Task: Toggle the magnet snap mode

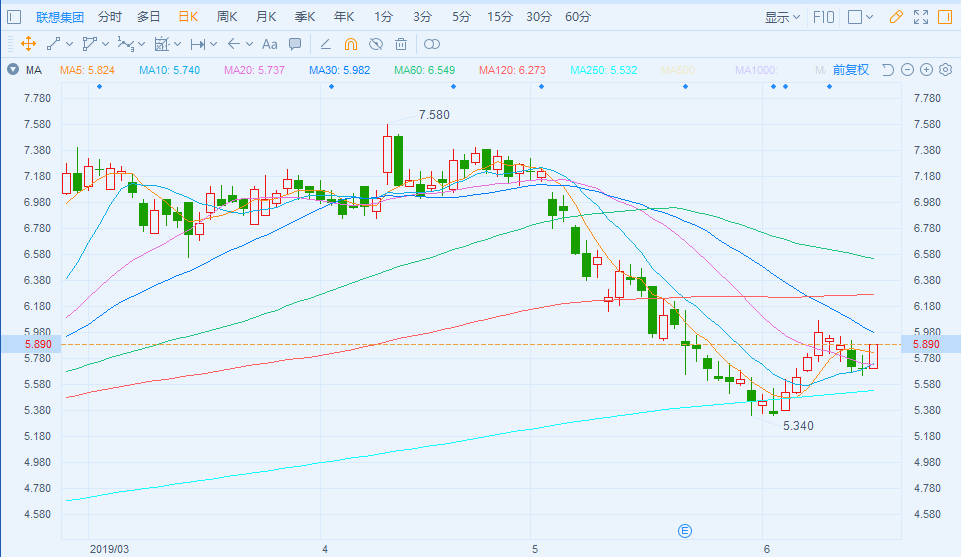Action: (350, 44)
